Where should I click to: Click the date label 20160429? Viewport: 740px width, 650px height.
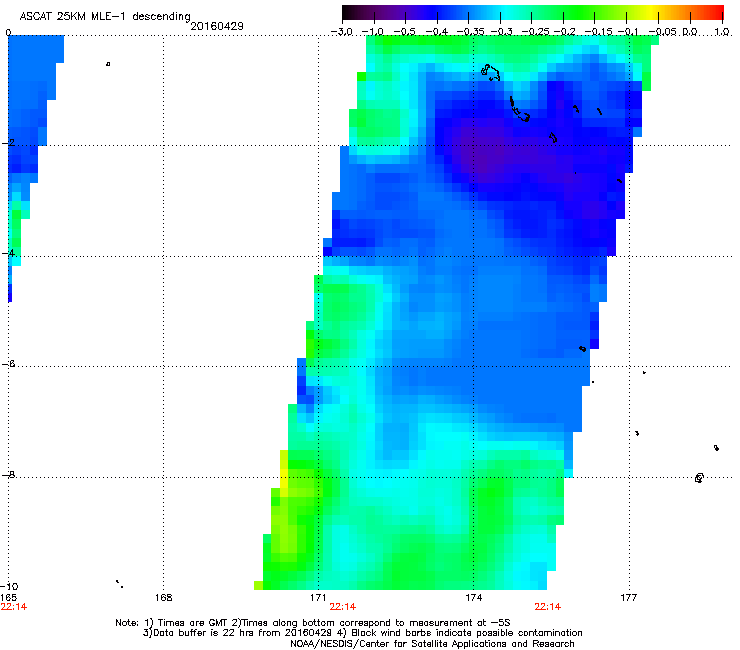(217, 26)
